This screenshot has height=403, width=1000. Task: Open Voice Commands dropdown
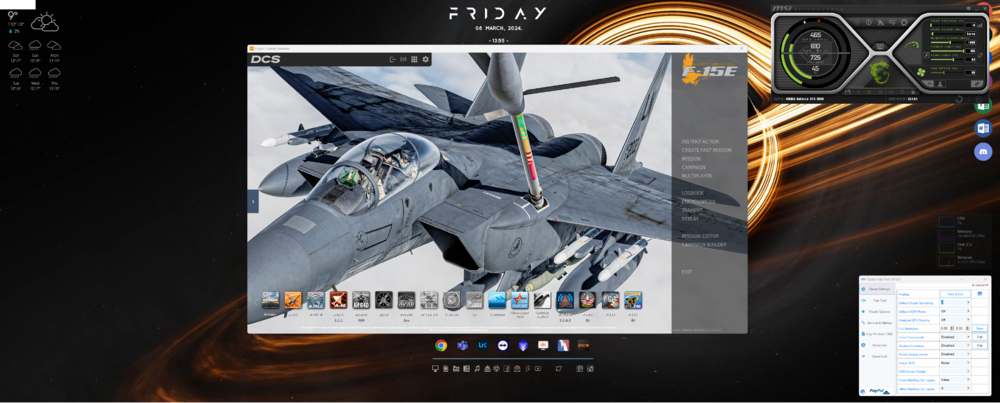coord(955,337)
